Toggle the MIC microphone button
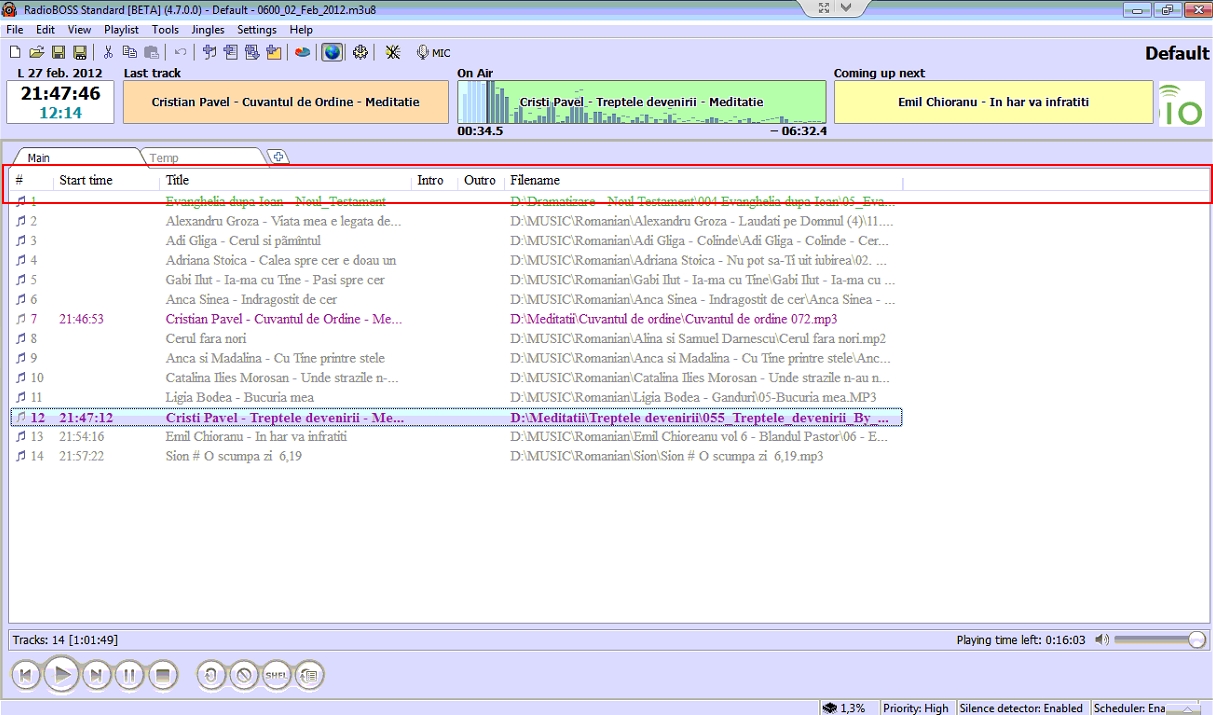Viewport: 1213px width, 715px height. [433, 52]
